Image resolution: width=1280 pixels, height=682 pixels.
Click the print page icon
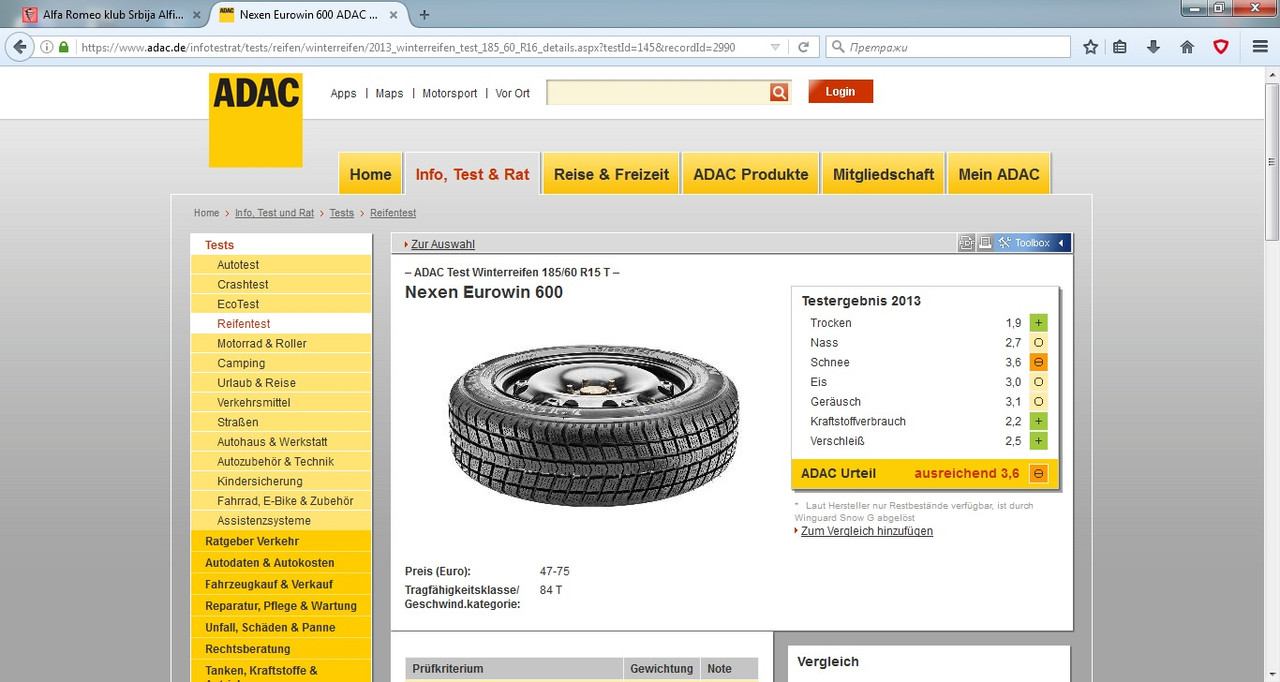tap(984, 243)
